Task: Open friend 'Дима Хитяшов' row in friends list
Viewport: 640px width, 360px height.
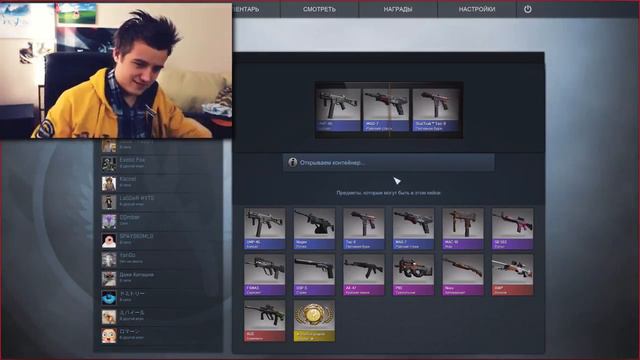Action: coord(159,279)
